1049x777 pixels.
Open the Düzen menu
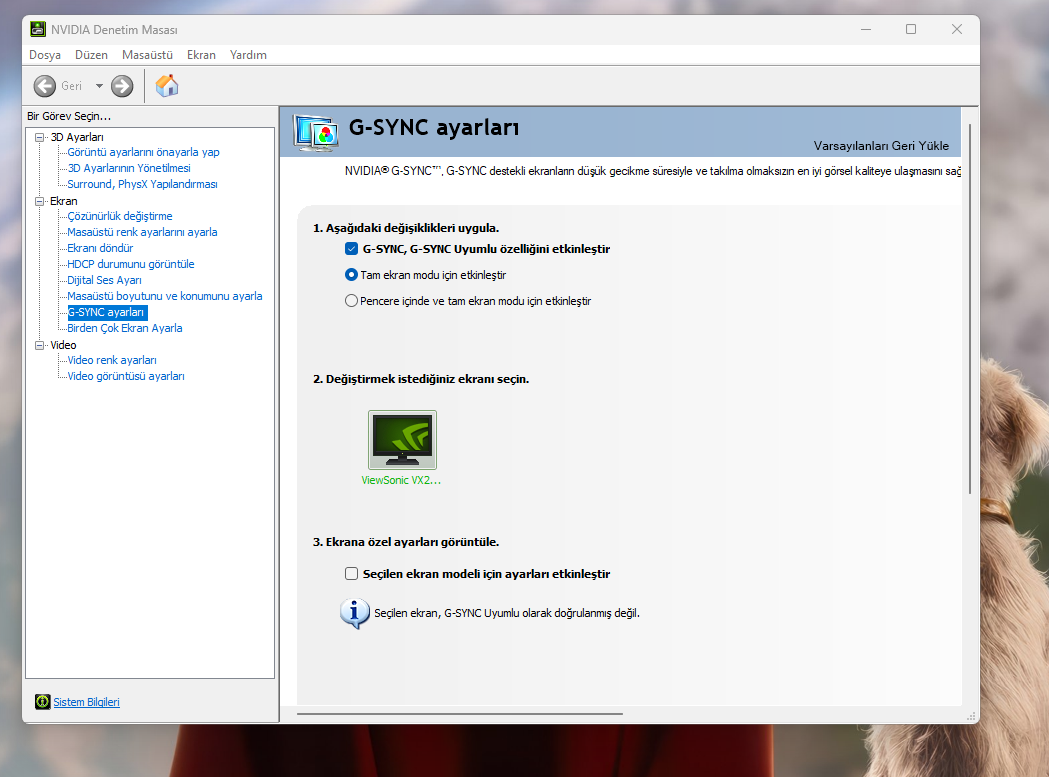point(91,55)
